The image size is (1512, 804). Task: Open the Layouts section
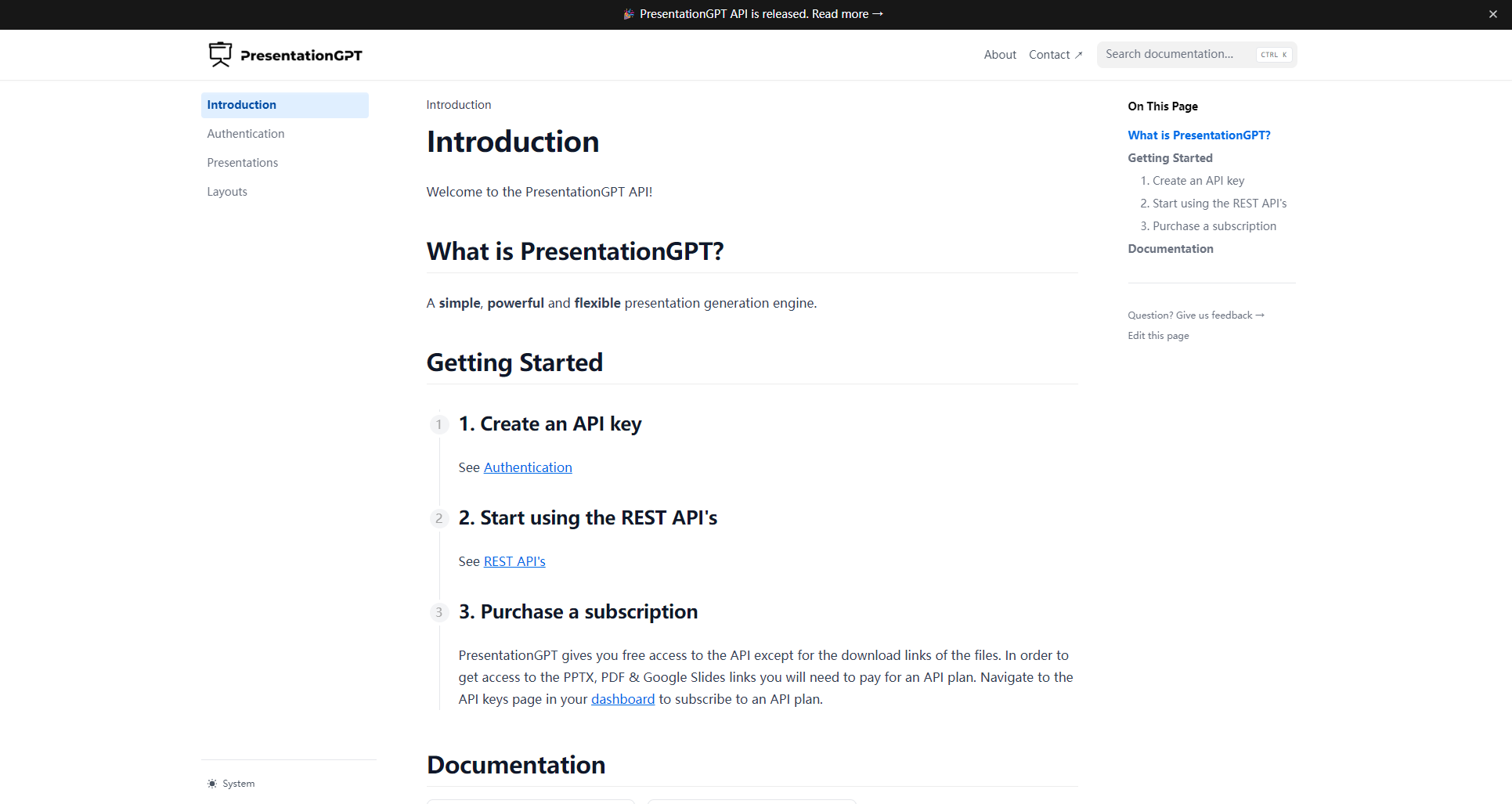227,191
